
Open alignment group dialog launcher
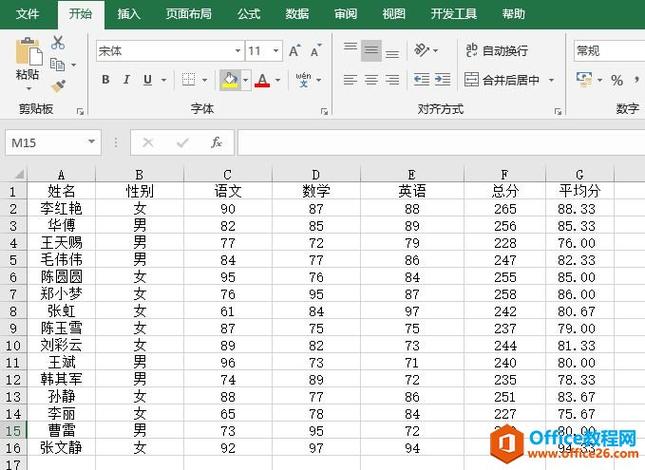(558, 111)
